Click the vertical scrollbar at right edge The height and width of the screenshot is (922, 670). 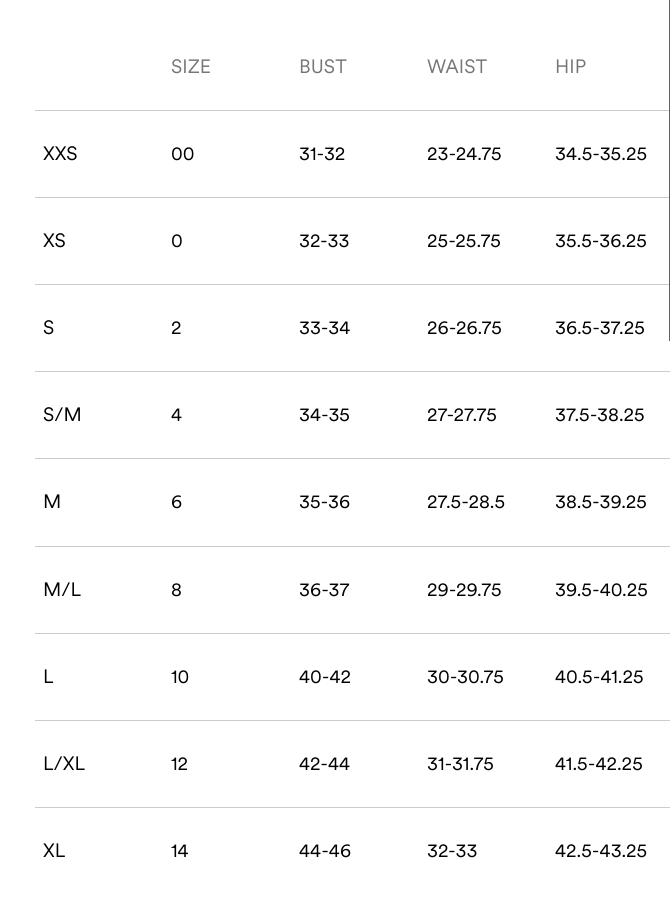[x=668, y=170]
